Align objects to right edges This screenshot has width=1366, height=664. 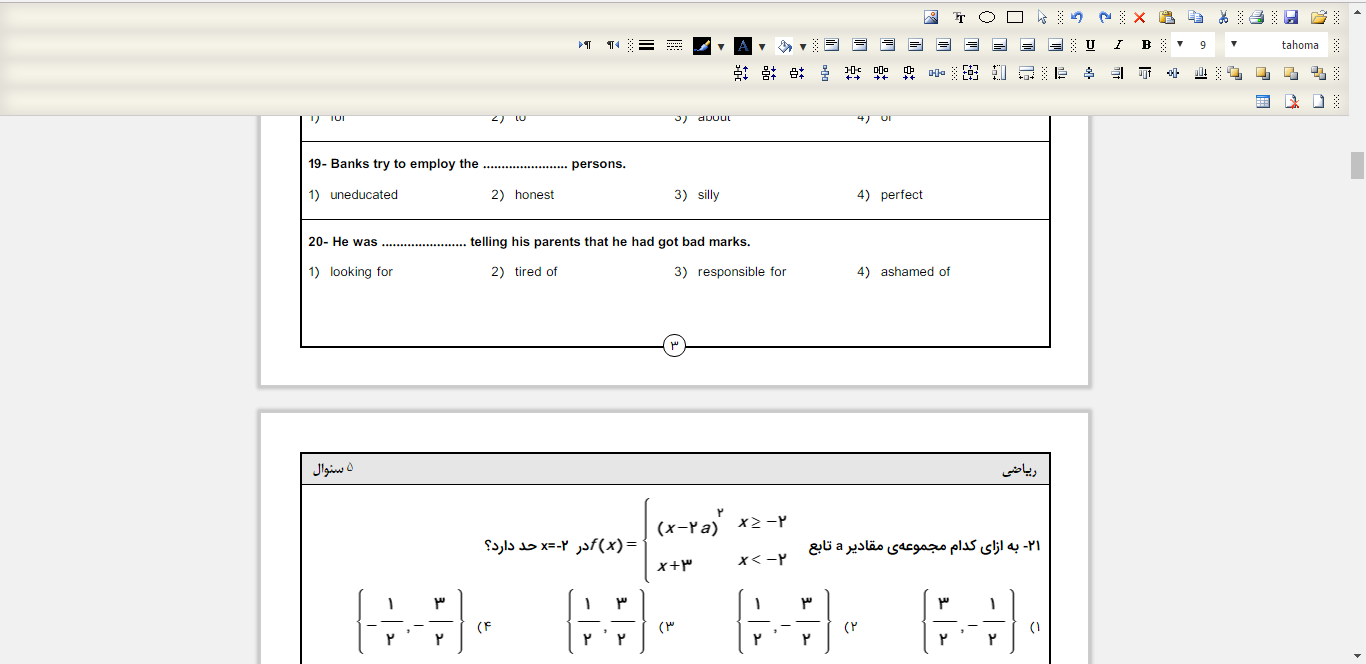1117,73
